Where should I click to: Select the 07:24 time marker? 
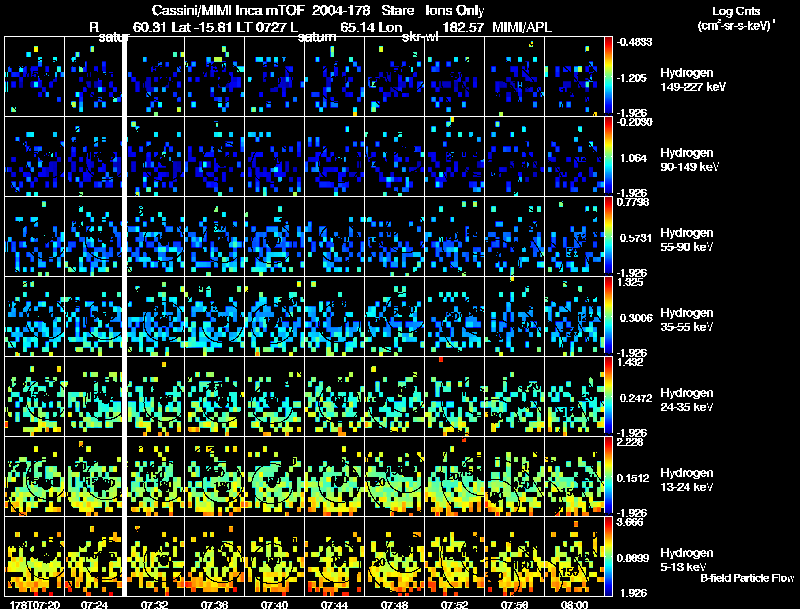click(94, 605)
